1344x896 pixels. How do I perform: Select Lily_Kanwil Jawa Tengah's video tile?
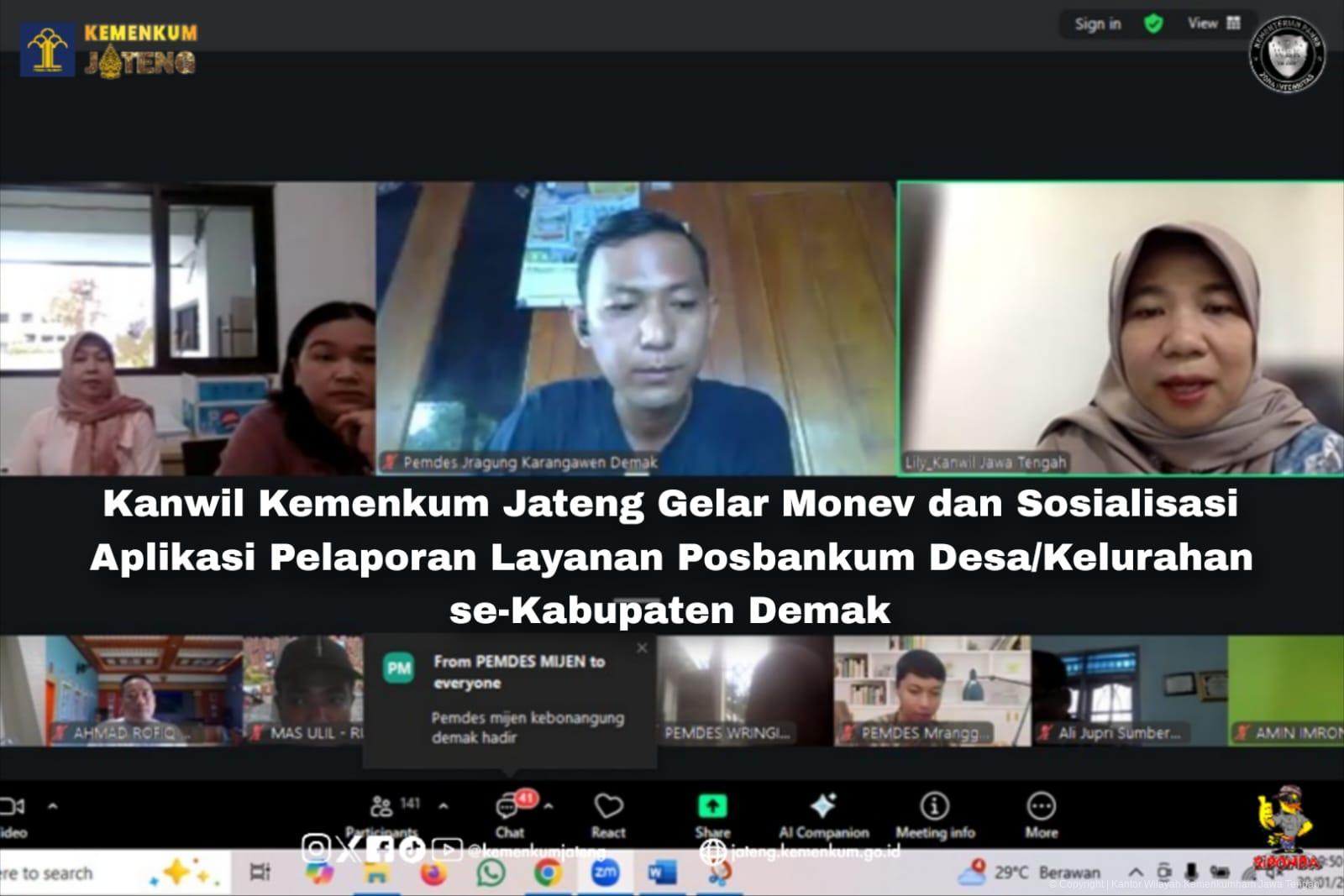click(1117, 327)
